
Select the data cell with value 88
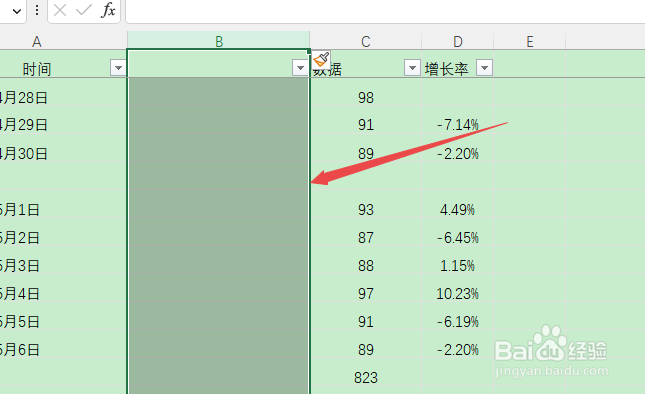[x=366, y=260]
